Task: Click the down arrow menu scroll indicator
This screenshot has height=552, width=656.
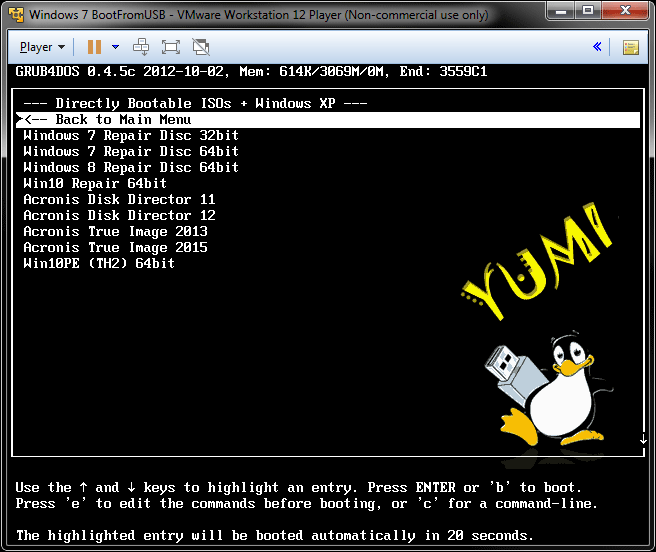Action: point(643,439)
